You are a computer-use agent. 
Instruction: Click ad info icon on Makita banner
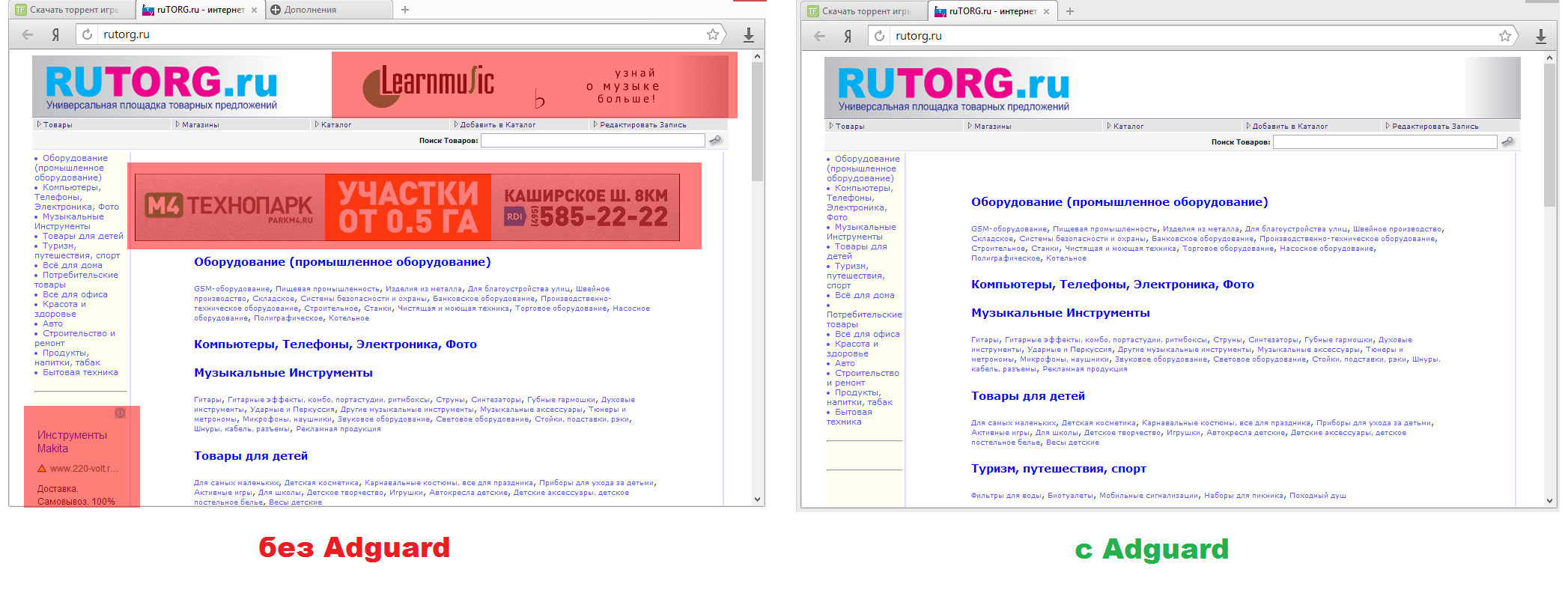click(120, 413)
